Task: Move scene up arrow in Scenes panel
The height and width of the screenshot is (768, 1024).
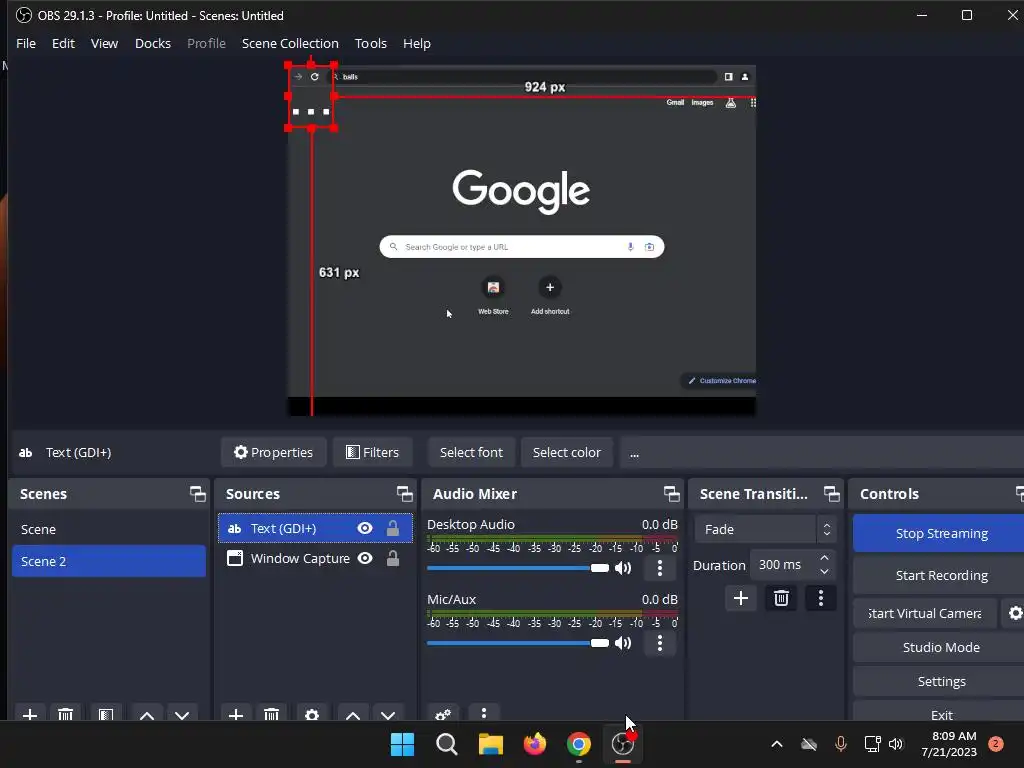Action: pos(146,714)
